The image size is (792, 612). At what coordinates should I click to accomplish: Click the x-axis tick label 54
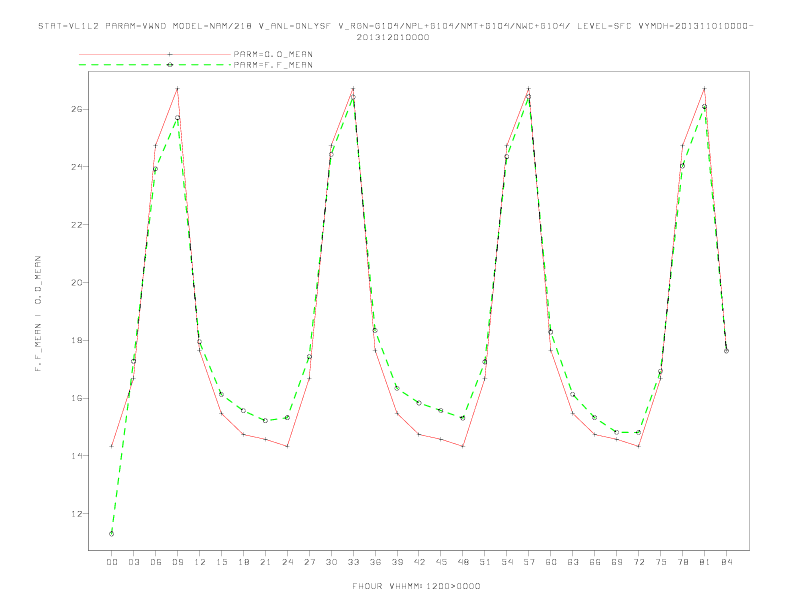(507, 562)
